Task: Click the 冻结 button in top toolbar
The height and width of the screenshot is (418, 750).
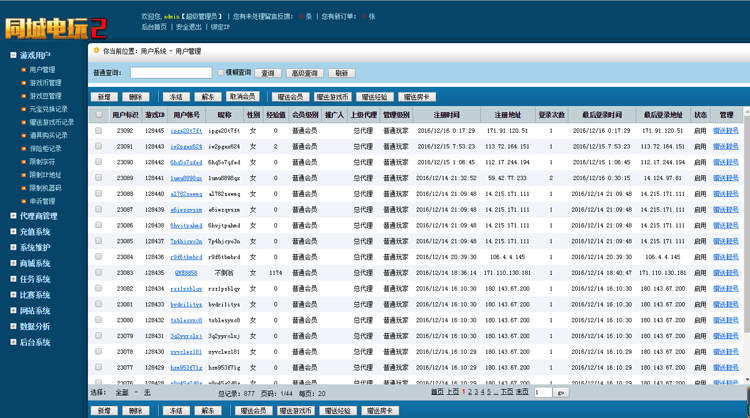Action: pos(176,97)
